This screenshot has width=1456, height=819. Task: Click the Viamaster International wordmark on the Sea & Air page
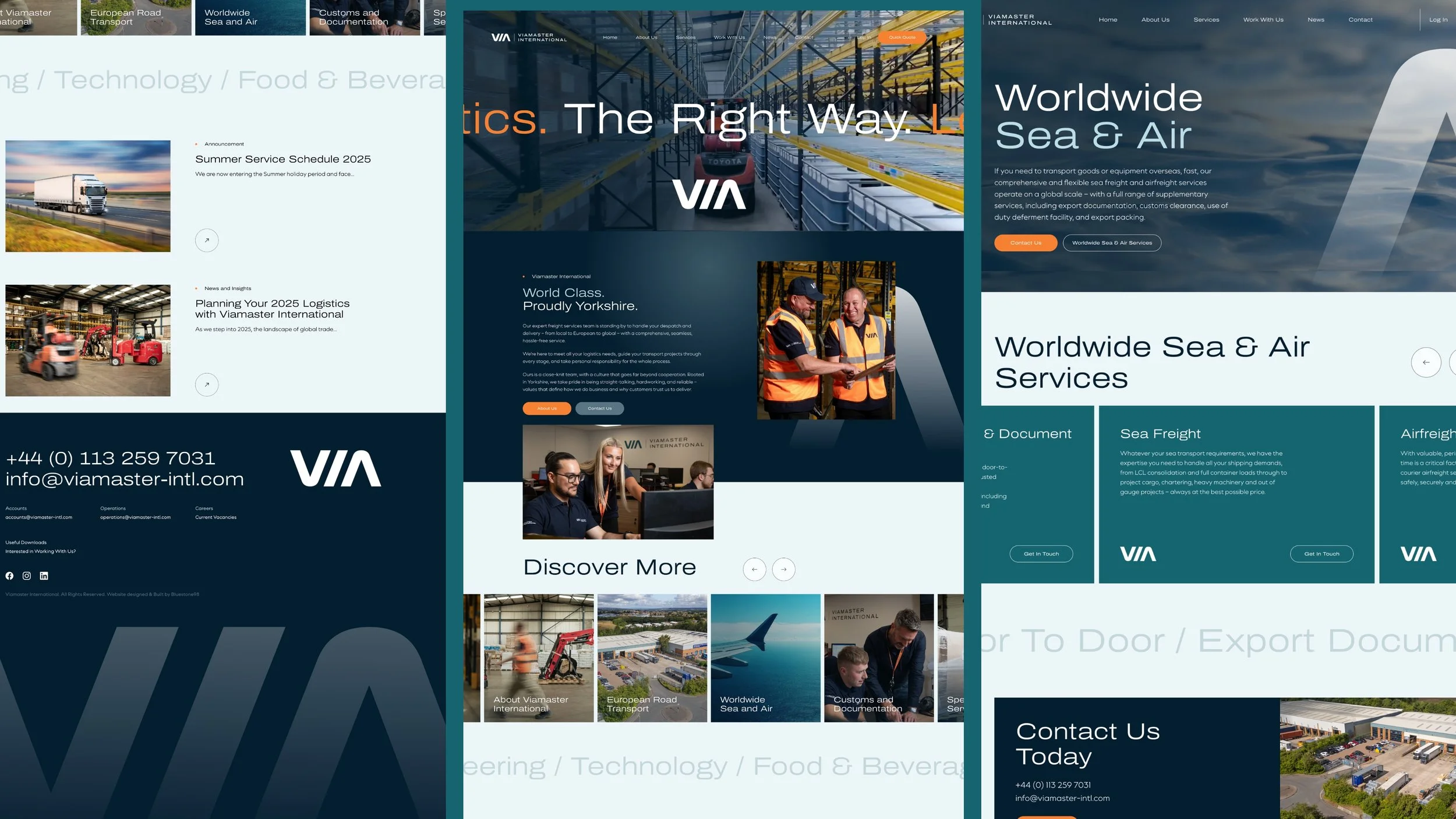[x=1020, y=20]
